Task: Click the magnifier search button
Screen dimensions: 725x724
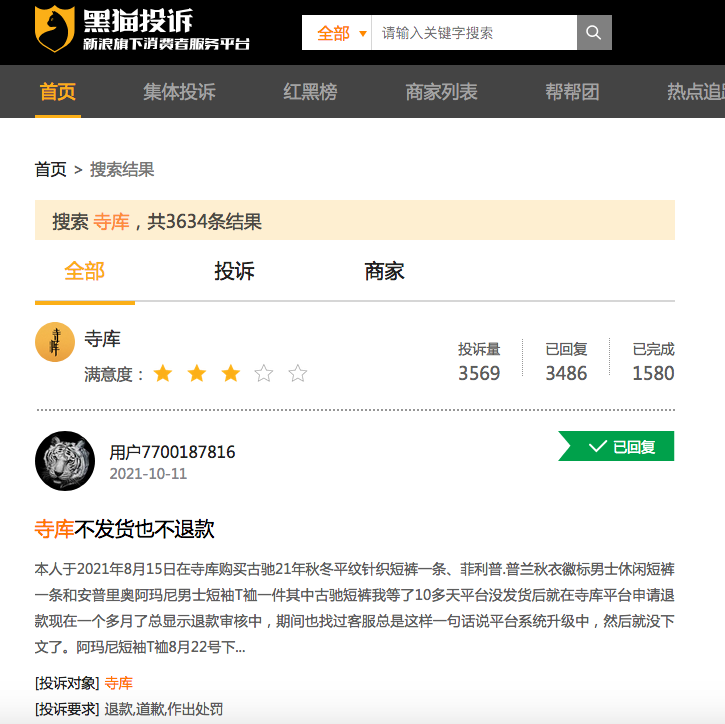Action: coord(594,32)
